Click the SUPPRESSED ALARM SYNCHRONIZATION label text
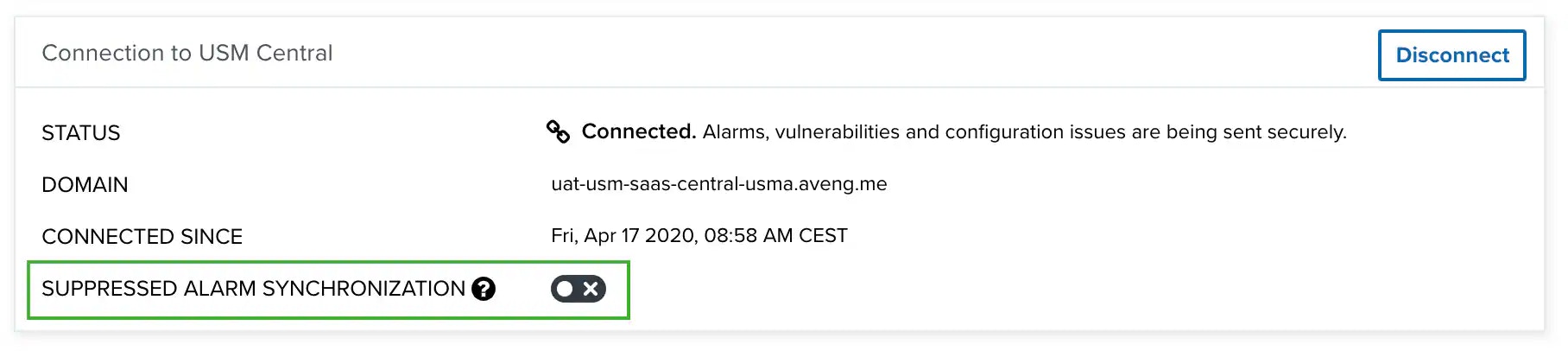 tap(254, 289)
